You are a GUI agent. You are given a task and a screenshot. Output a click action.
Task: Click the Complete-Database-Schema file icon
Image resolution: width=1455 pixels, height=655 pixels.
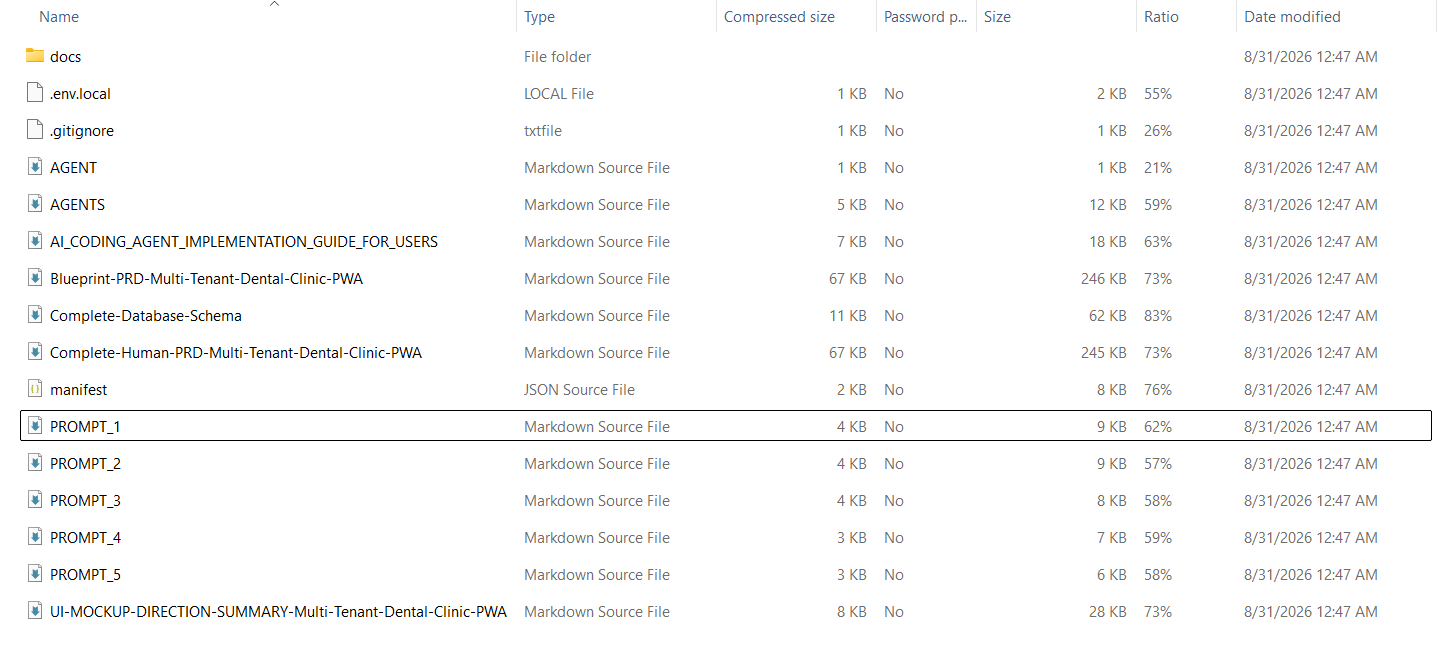coord(35,315)
